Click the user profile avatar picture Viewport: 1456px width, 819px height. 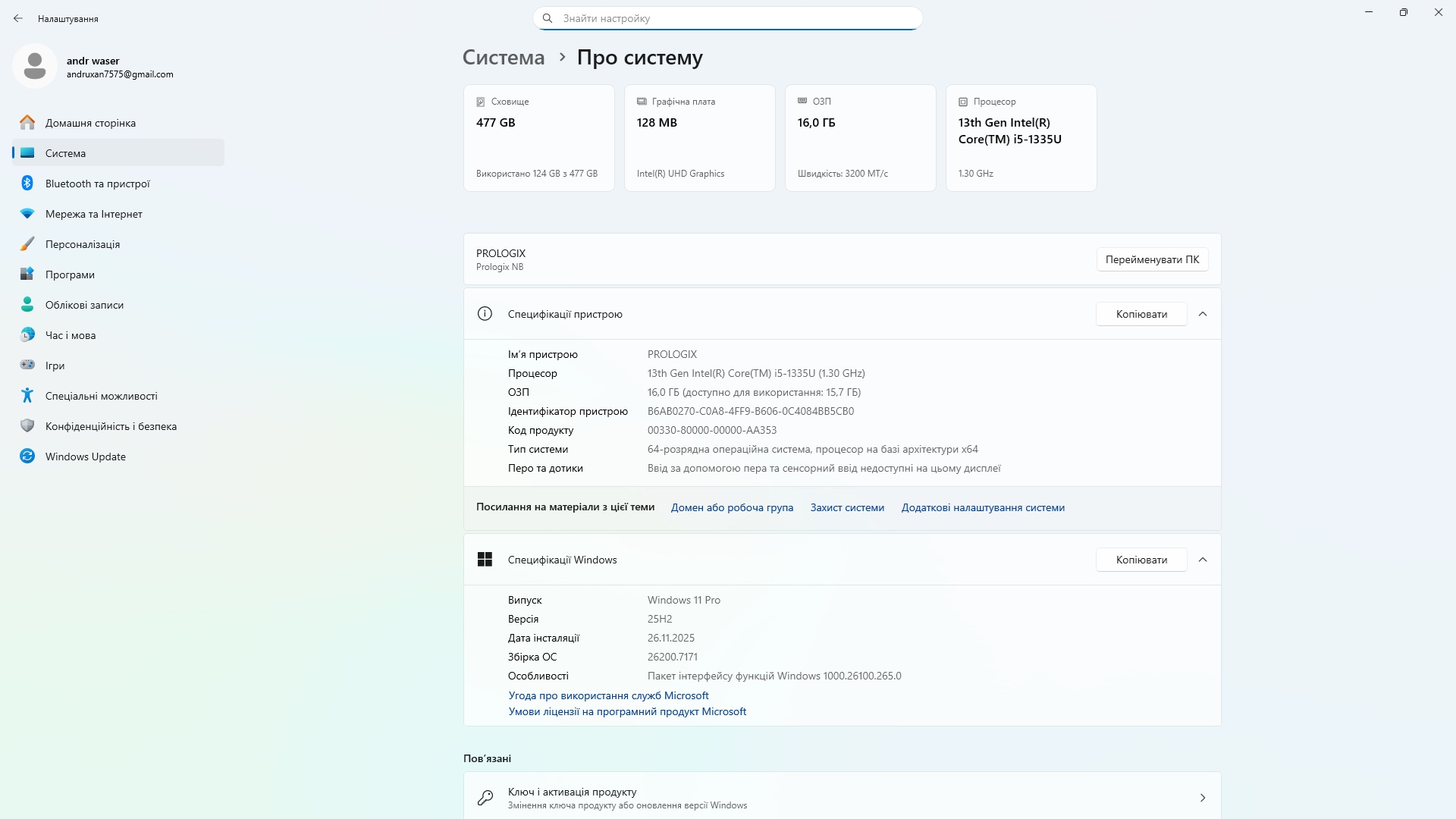click(x=34, y=67)
